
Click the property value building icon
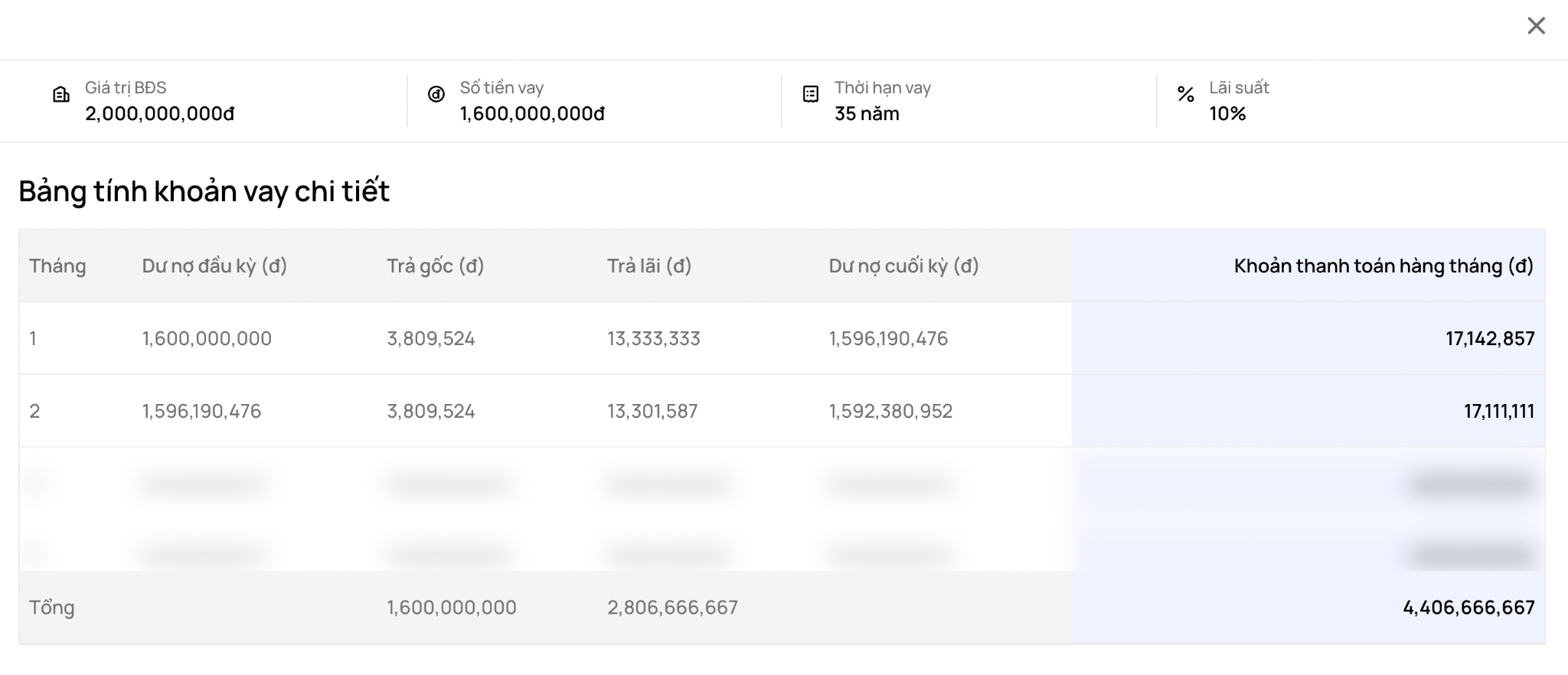coord(60,95)
